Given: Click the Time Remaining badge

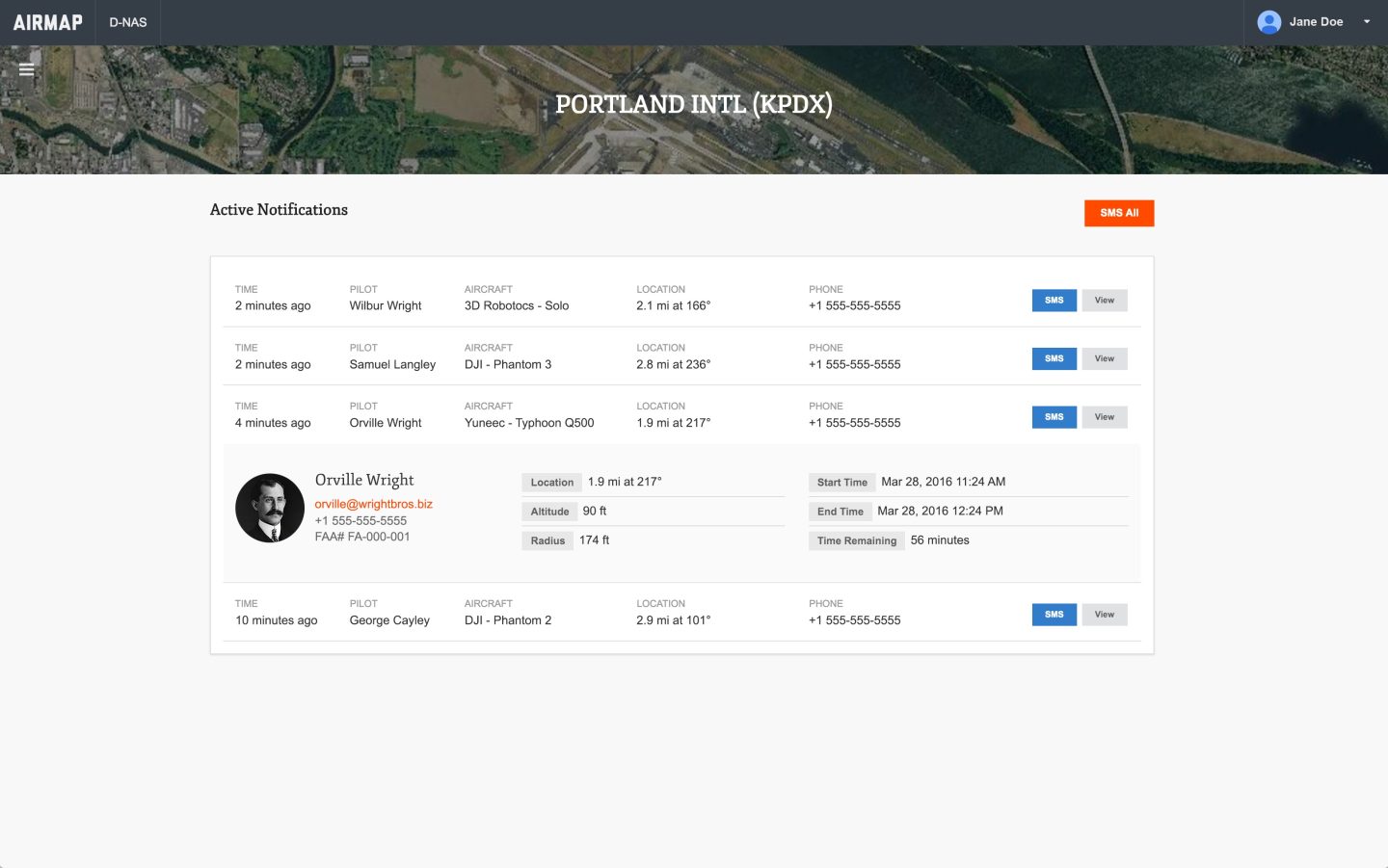Looking at the screenshot, I should [x=856, y=540].
